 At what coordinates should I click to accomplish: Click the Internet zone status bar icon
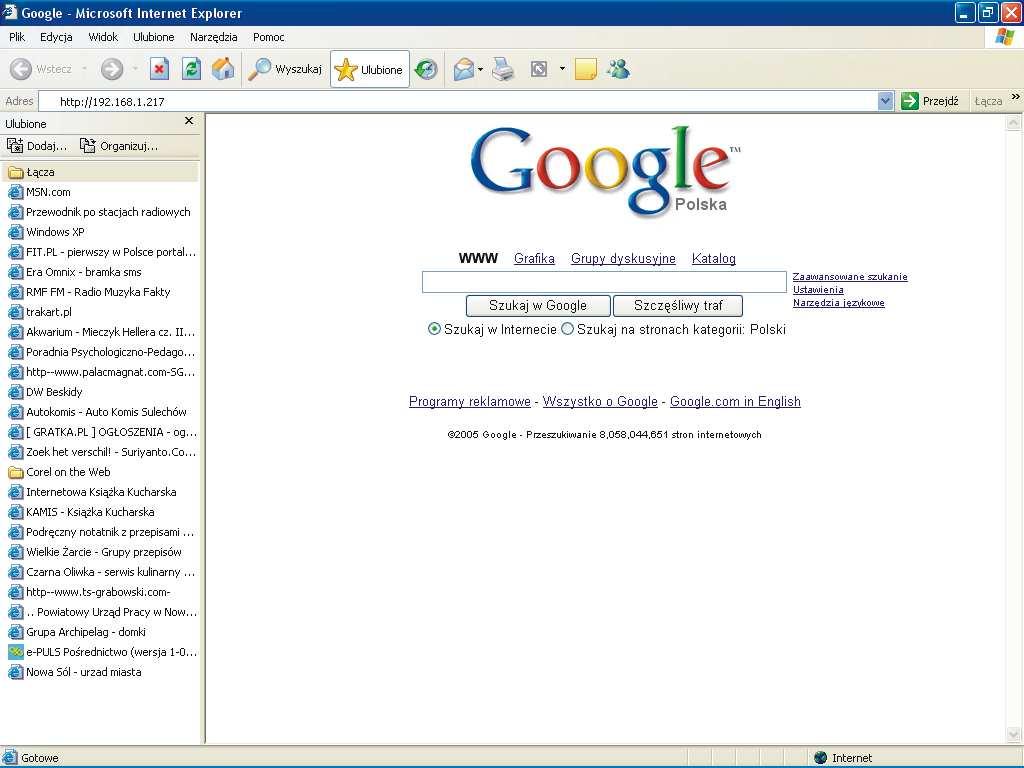tap(821, 758)
